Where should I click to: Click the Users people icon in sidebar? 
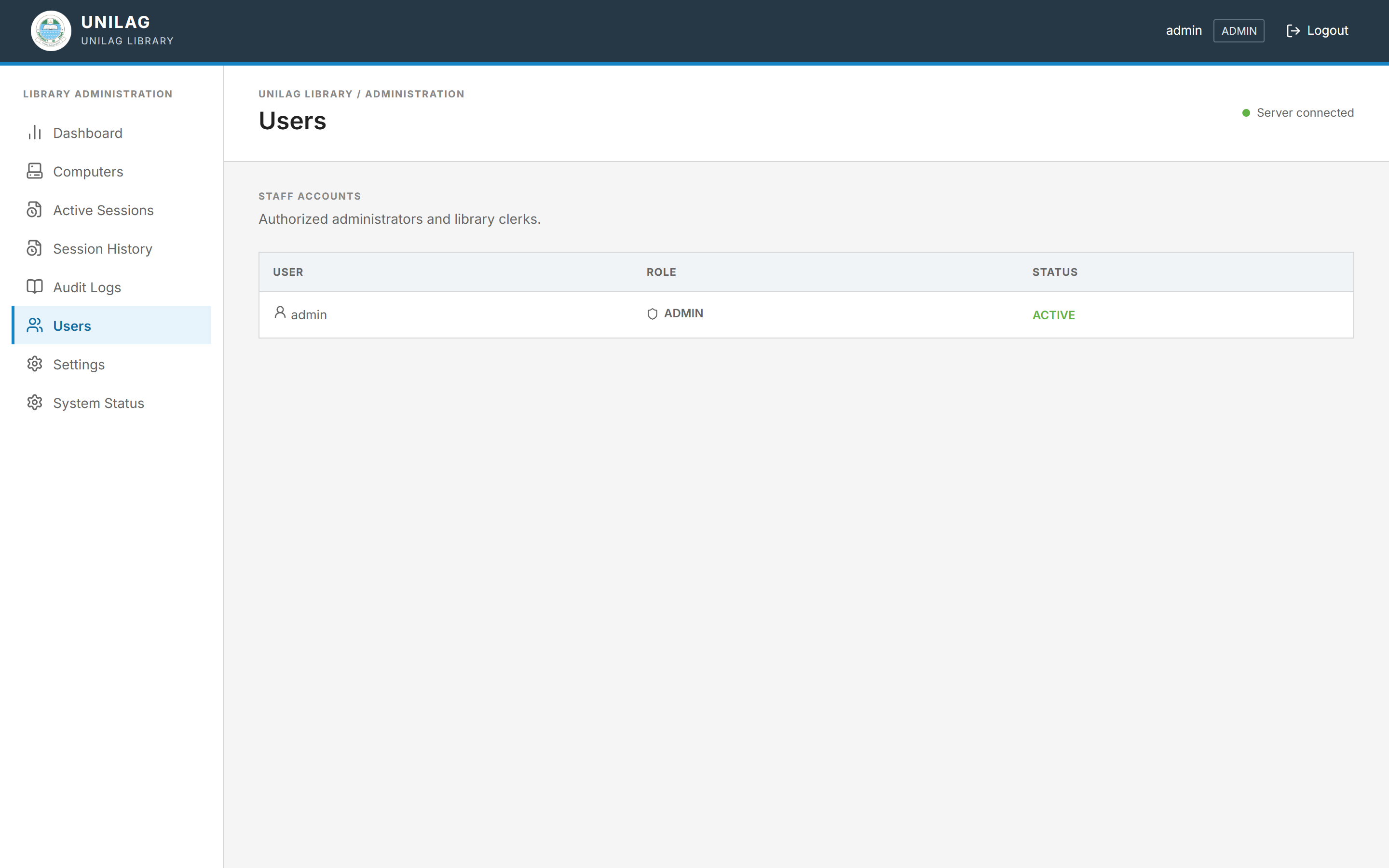pos(34,325)
